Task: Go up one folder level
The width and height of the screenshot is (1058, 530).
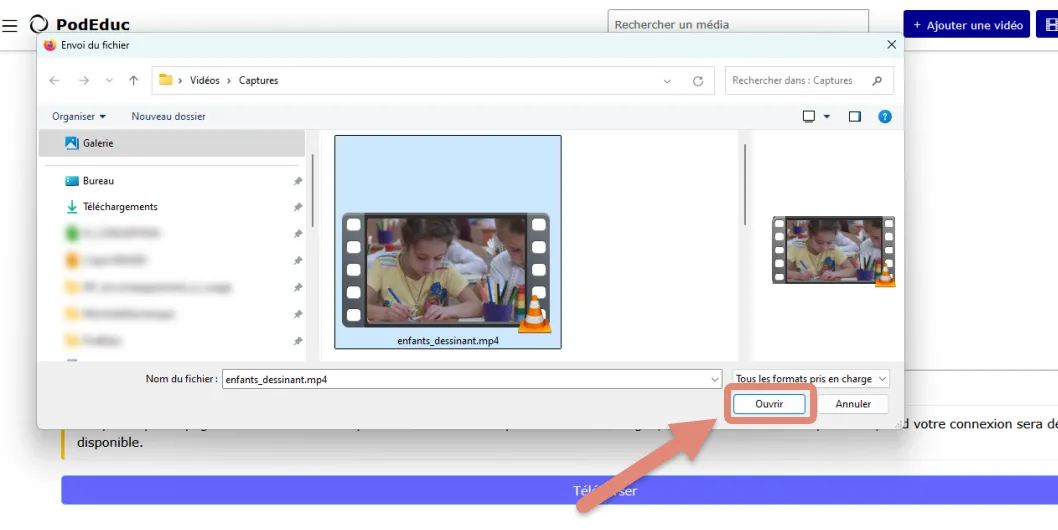Action: tap(134, 80)
